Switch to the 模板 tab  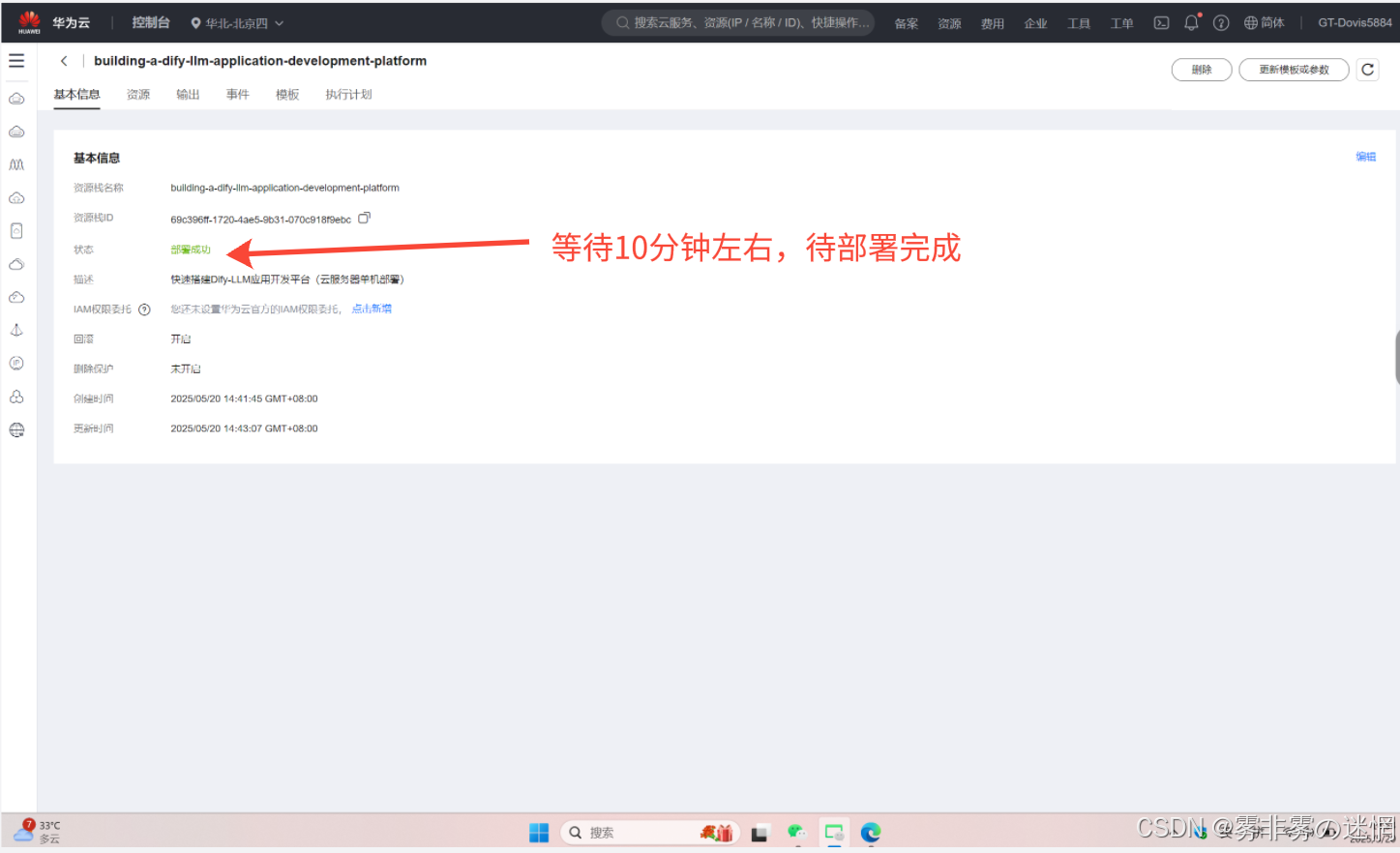[x=287, y=95]
